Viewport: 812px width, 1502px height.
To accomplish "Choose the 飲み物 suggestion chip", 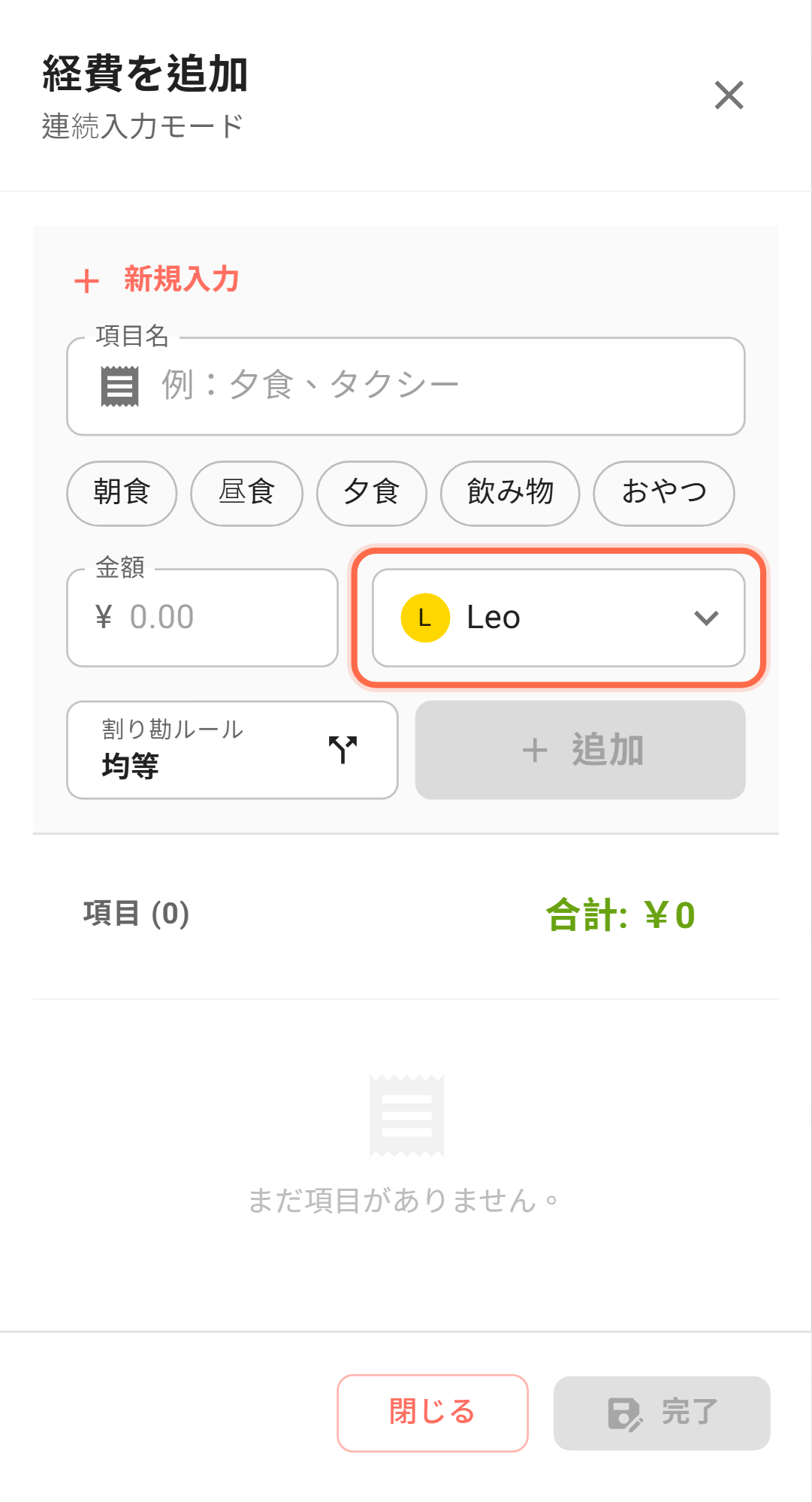I will pyautogui.click(x=510, y=493).
